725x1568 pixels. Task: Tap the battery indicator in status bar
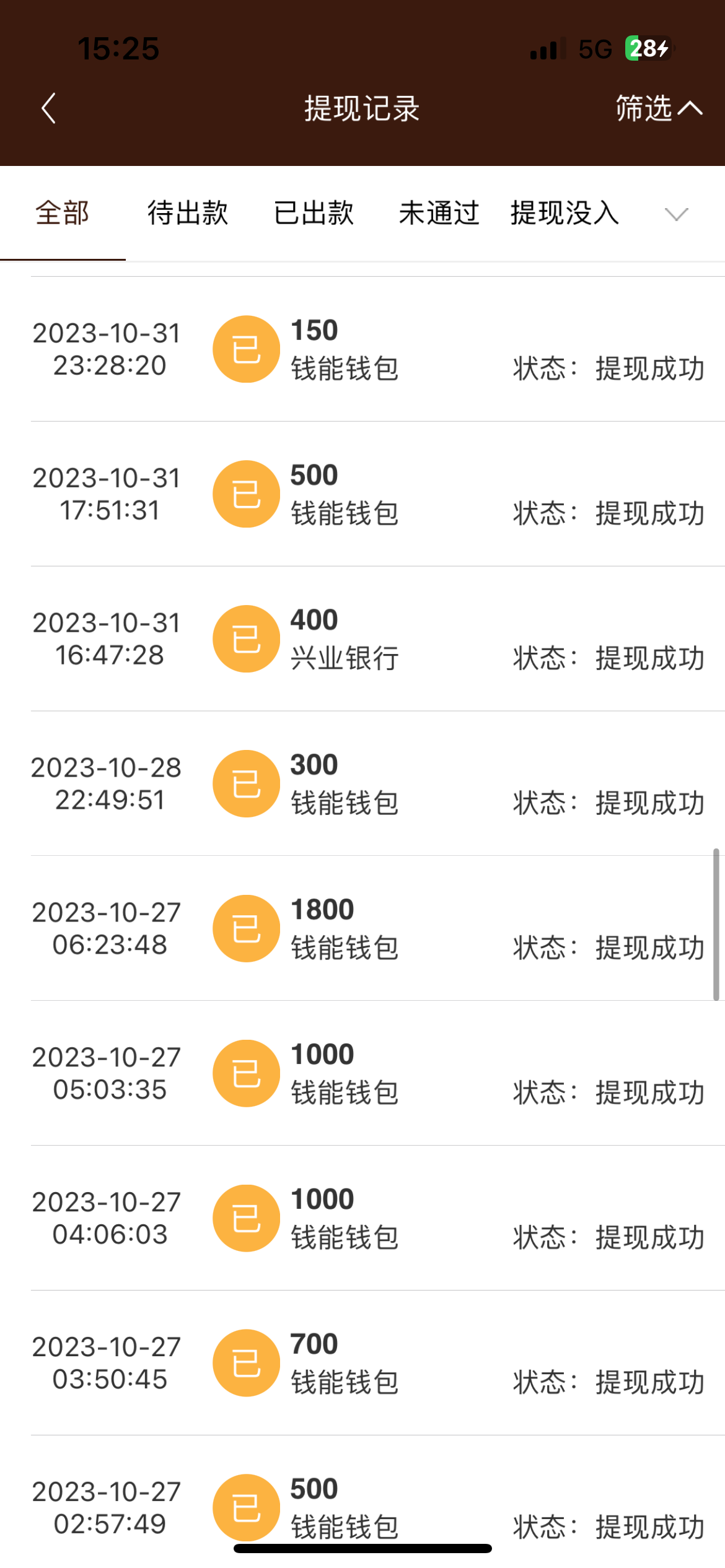point(648,48)
